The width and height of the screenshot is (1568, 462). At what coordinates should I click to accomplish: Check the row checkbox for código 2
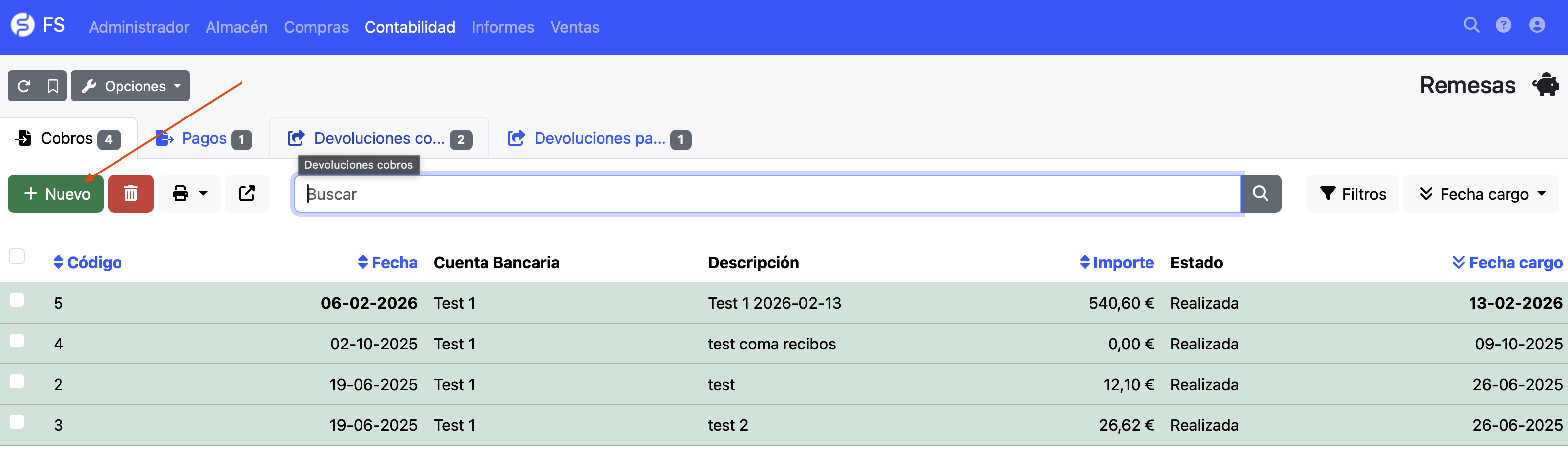pos(16,381)
